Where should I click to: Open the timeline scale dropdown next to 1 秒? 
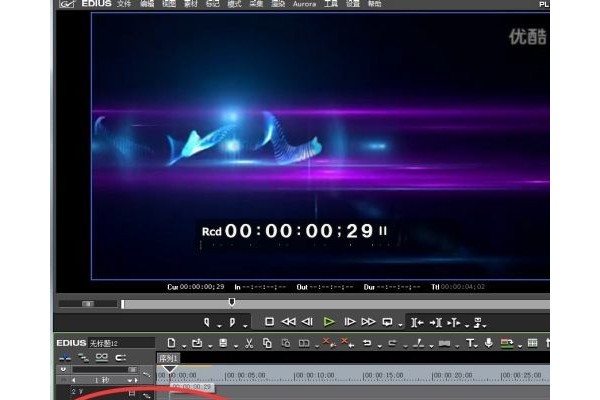pyautogui.click(x=129, y=380)
